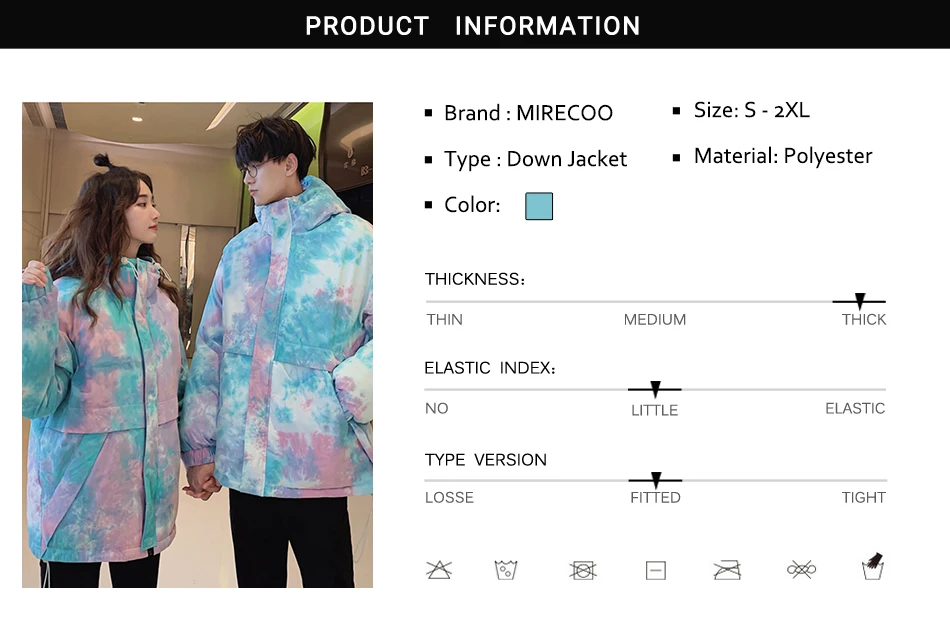Click the Brand : MIRECOO text
This screenshot has width=950, height=630.
(x=528, y=113)
